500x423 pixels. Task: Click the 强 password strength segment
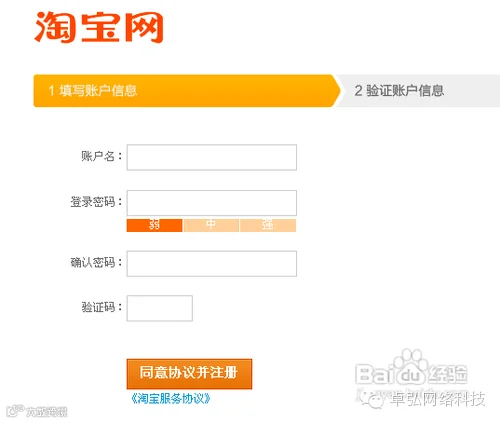click(x=268, y=225)
